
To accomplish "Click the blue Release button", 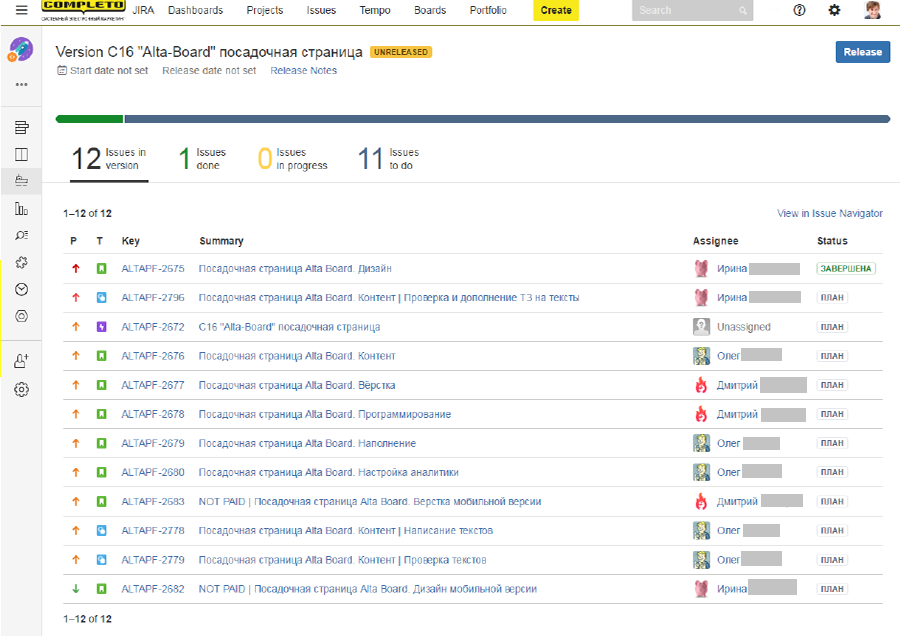I will coord(862,52).
